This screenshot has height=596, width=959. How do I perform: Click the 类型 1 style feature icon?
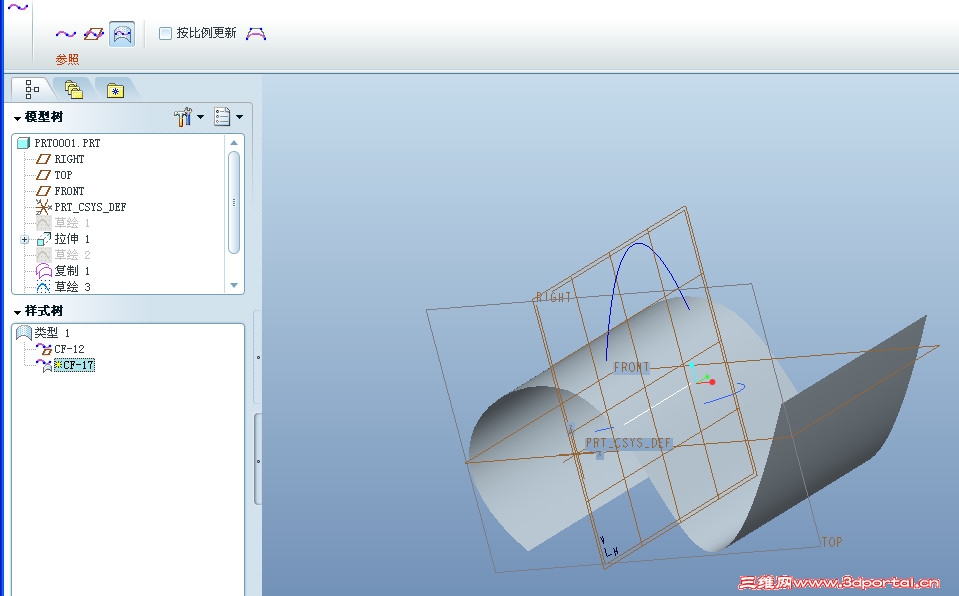pyautogui.click(x=23, y=333)
